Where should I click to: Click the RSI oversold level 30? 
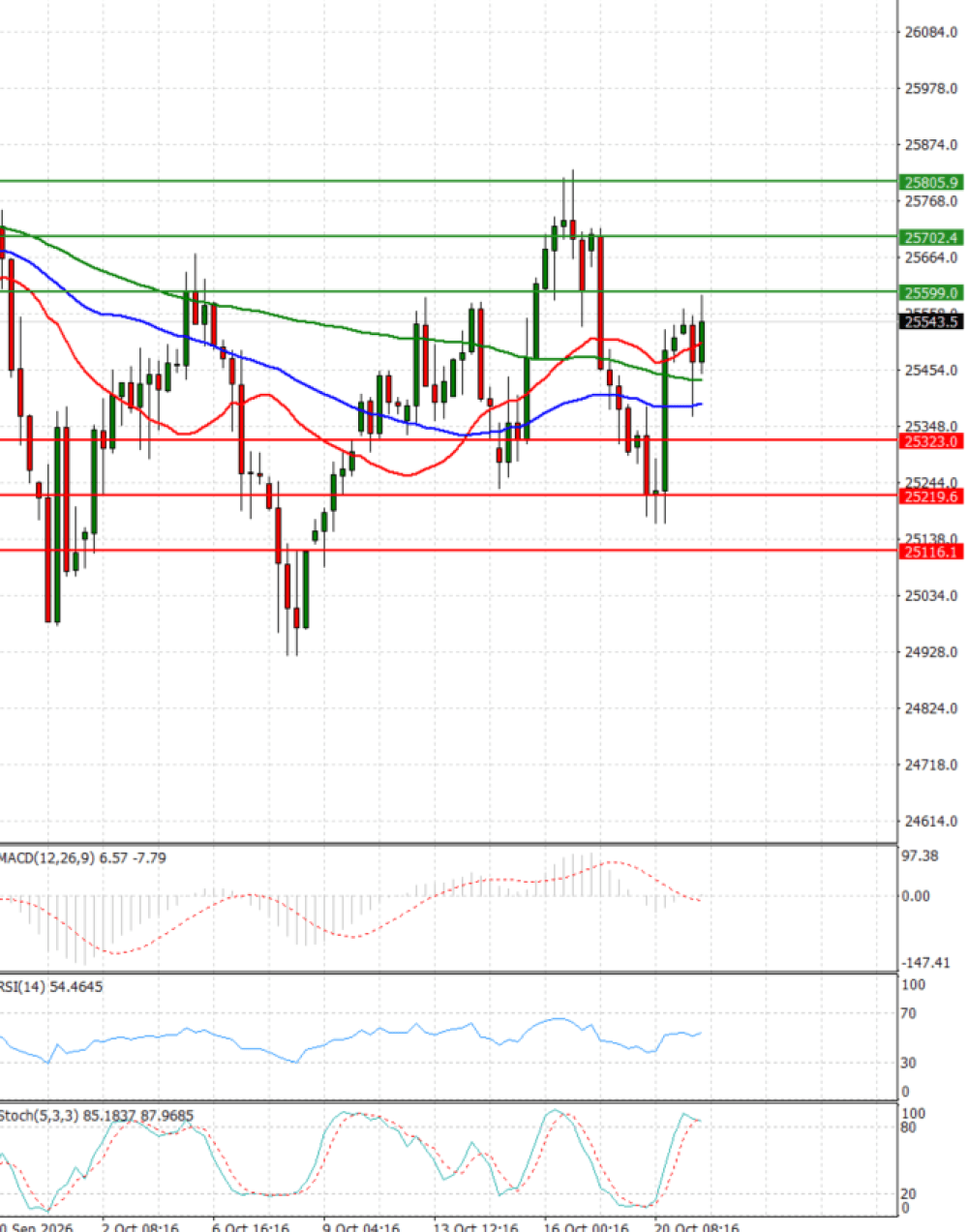point(908,1063)
